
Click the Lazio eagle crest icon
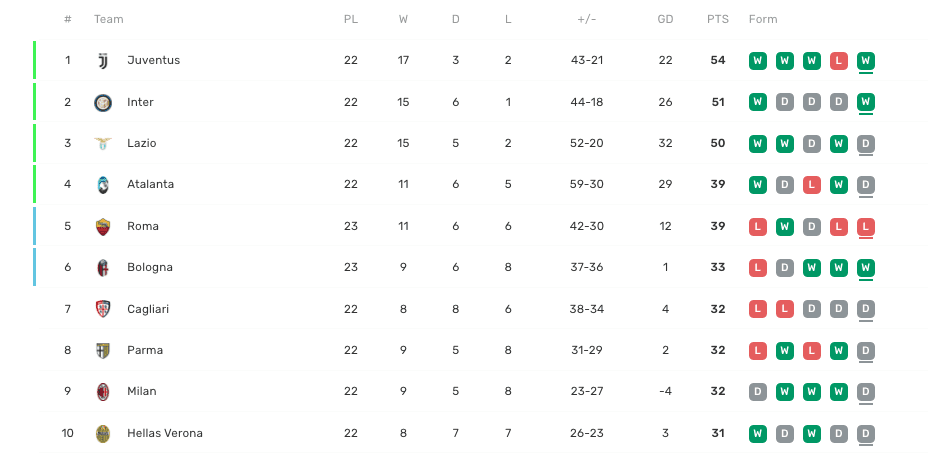103,143
